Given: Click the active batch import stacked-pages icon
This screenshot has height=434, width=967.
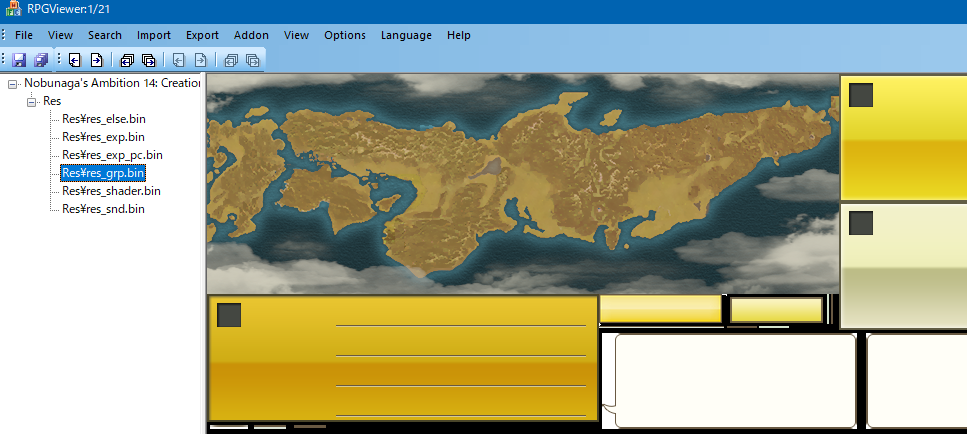Looking at the screenshot, I should pyautogui.click(x=127, y=60).
